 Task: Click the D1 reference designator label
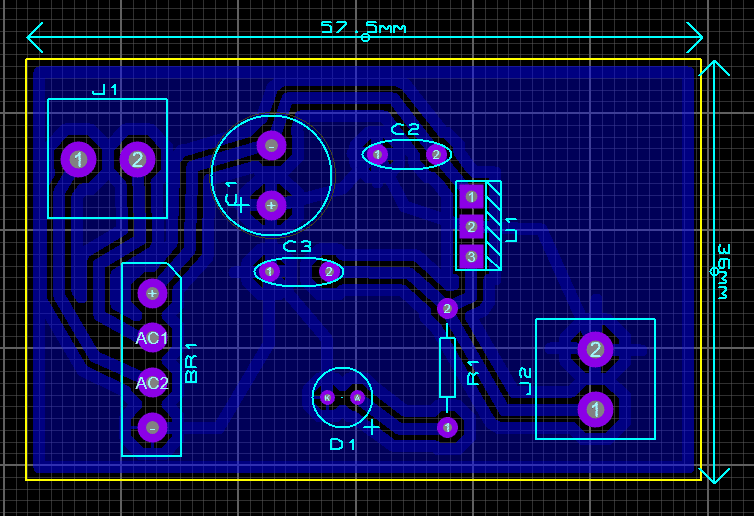point(343,444)
